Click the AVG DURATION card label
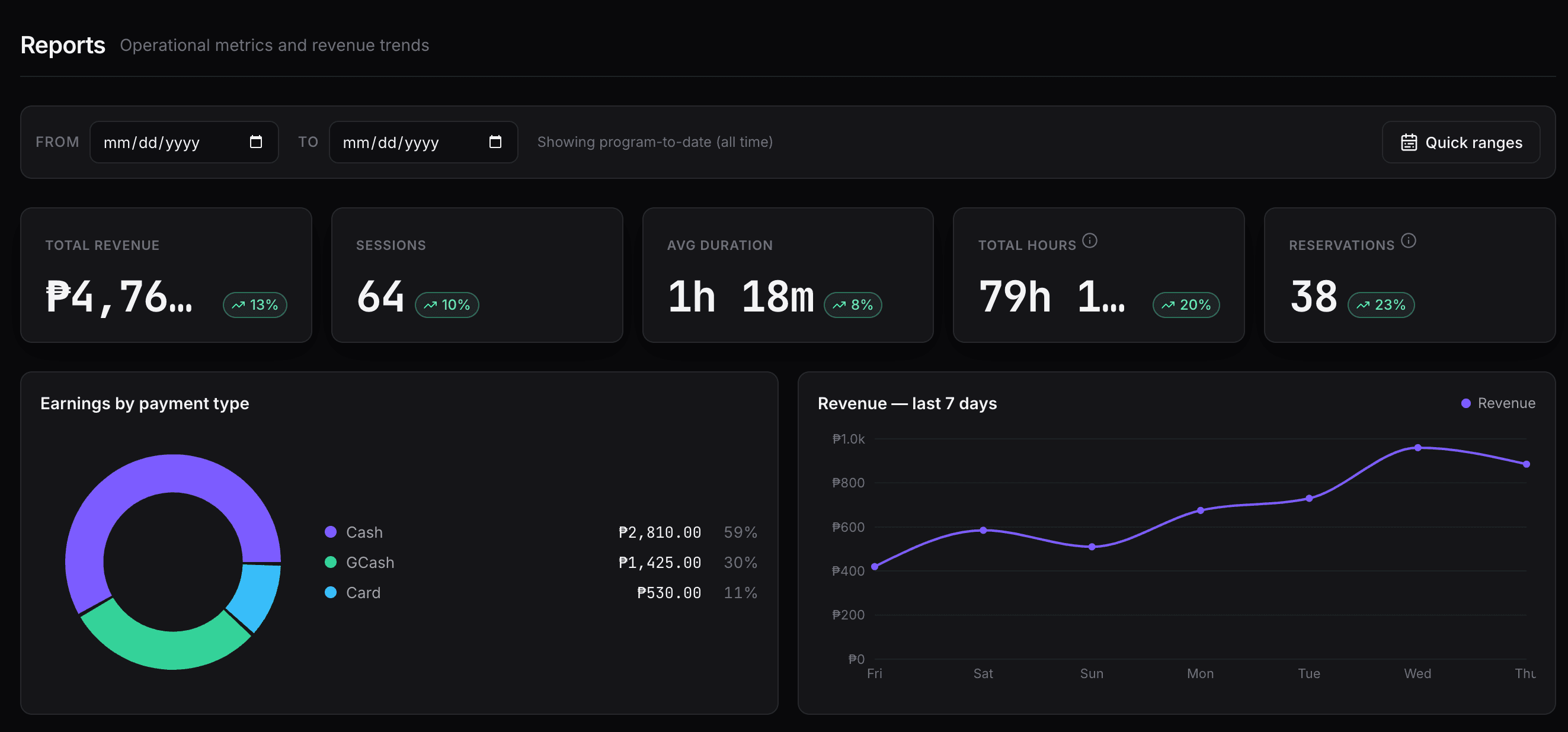 click(x=719, y=245)
